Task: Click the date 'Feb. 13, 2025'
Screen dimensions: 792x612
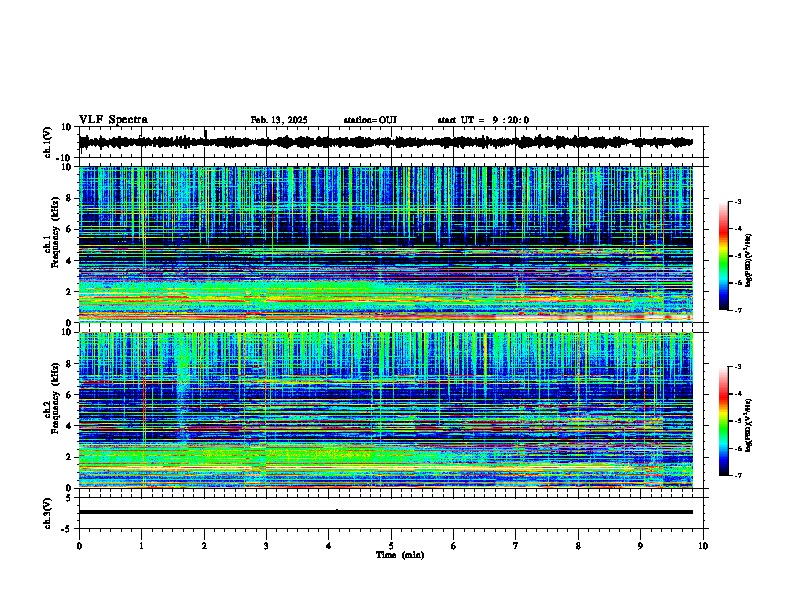Action: pyautogui.click(x=279, y=120)
